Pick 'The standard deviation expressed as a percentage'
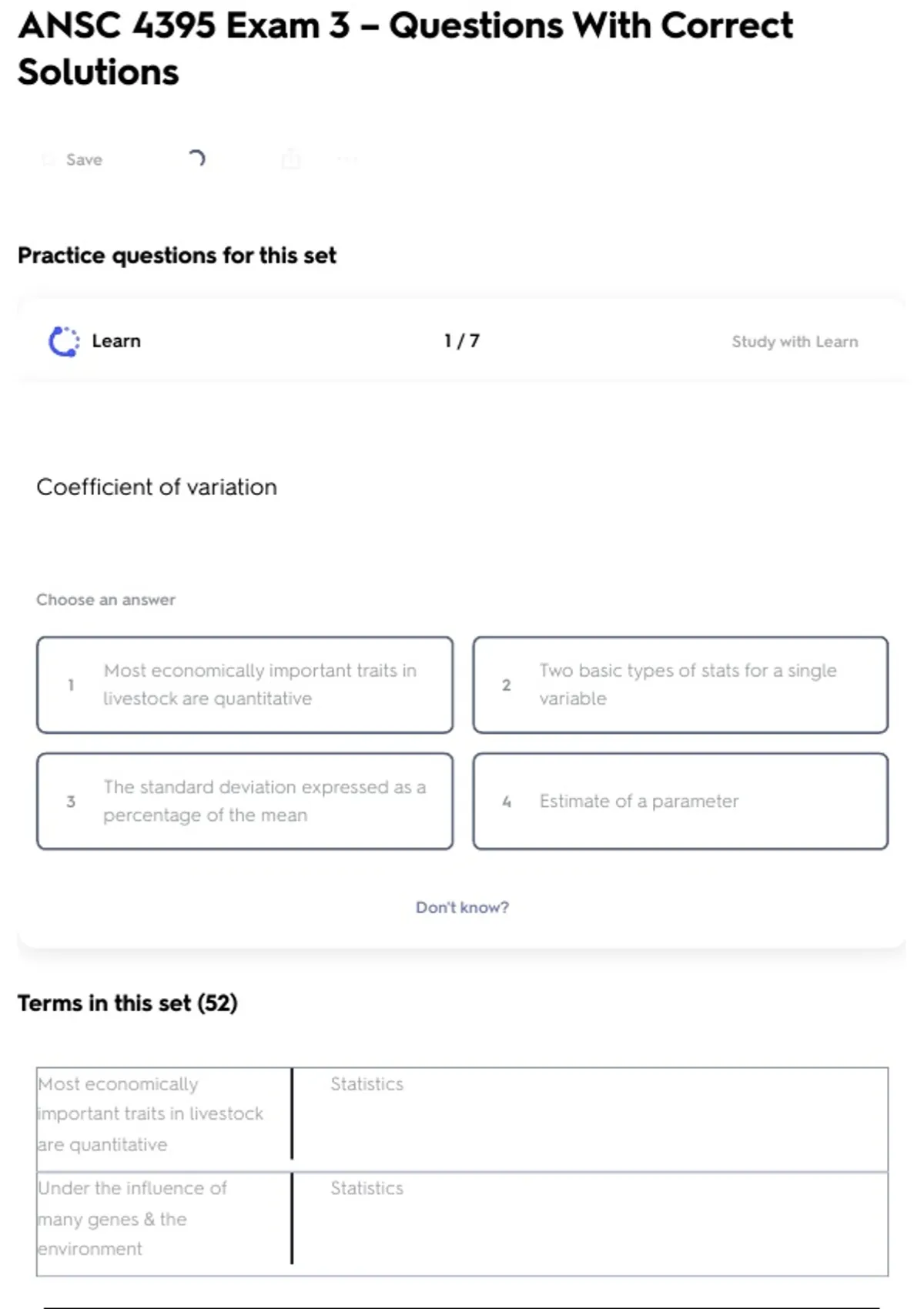Image resolution: width=924 pixels, height=1309 pixels. click(x=245, y=801)
